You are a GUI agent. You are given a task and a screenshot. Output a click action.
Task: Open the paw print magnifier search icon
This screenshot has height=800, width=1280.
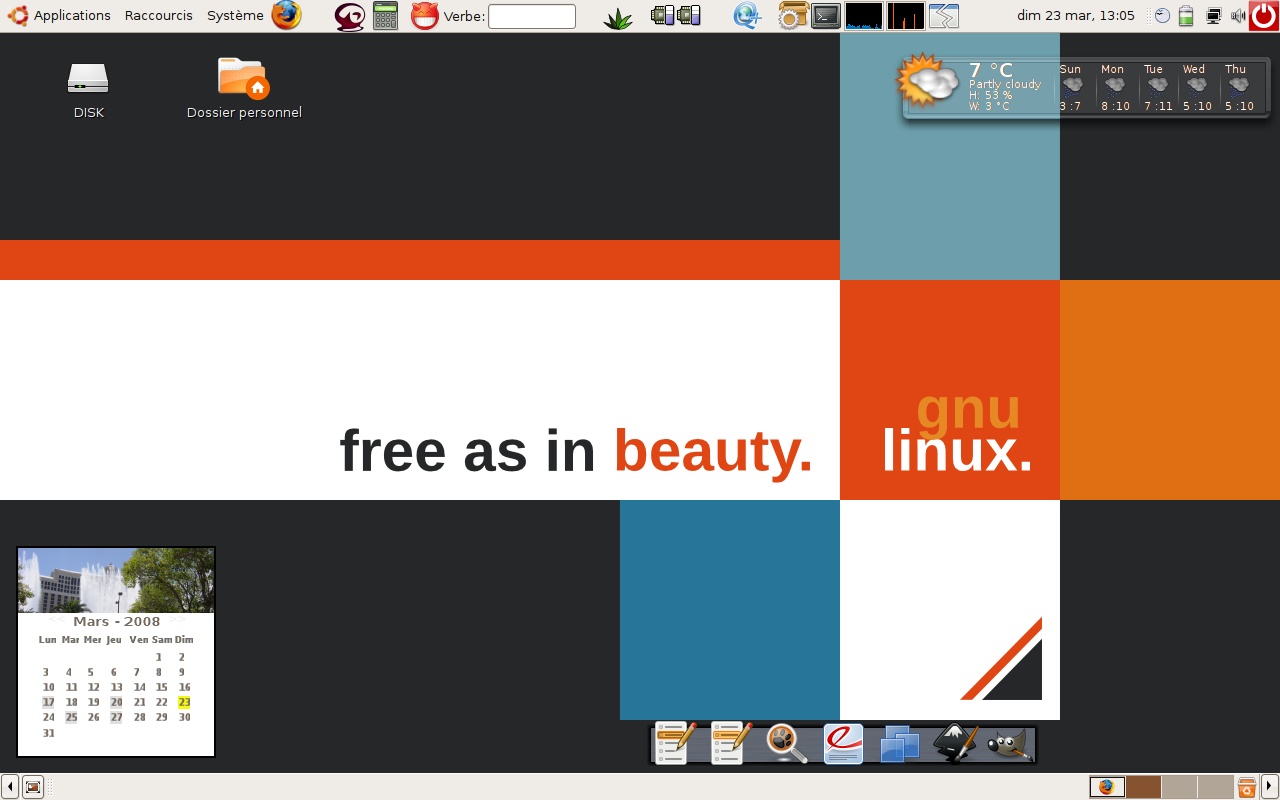787,743
